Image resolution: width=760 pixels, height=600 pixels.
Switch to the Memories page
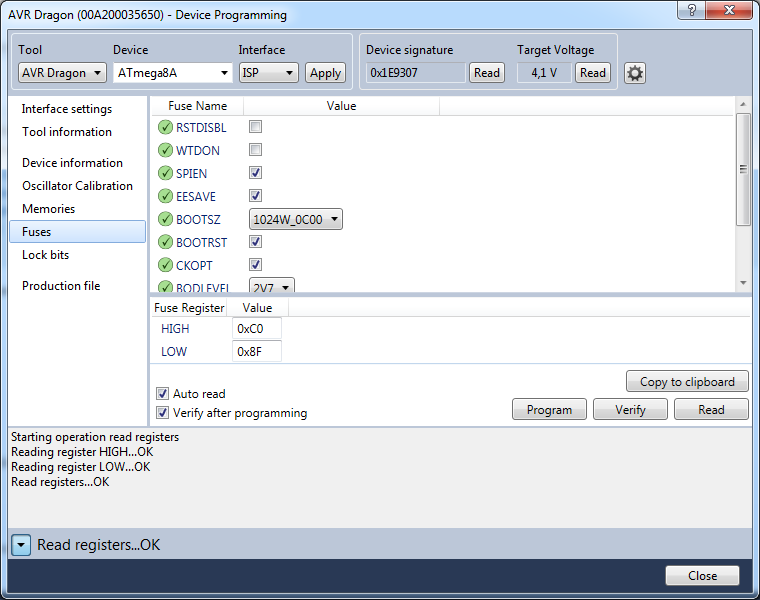point(48,209)
